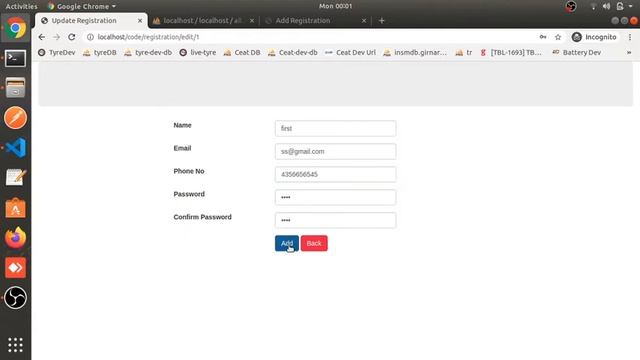Open the volume indicator in top bar
640x360 pixels.
pos(606,6)
